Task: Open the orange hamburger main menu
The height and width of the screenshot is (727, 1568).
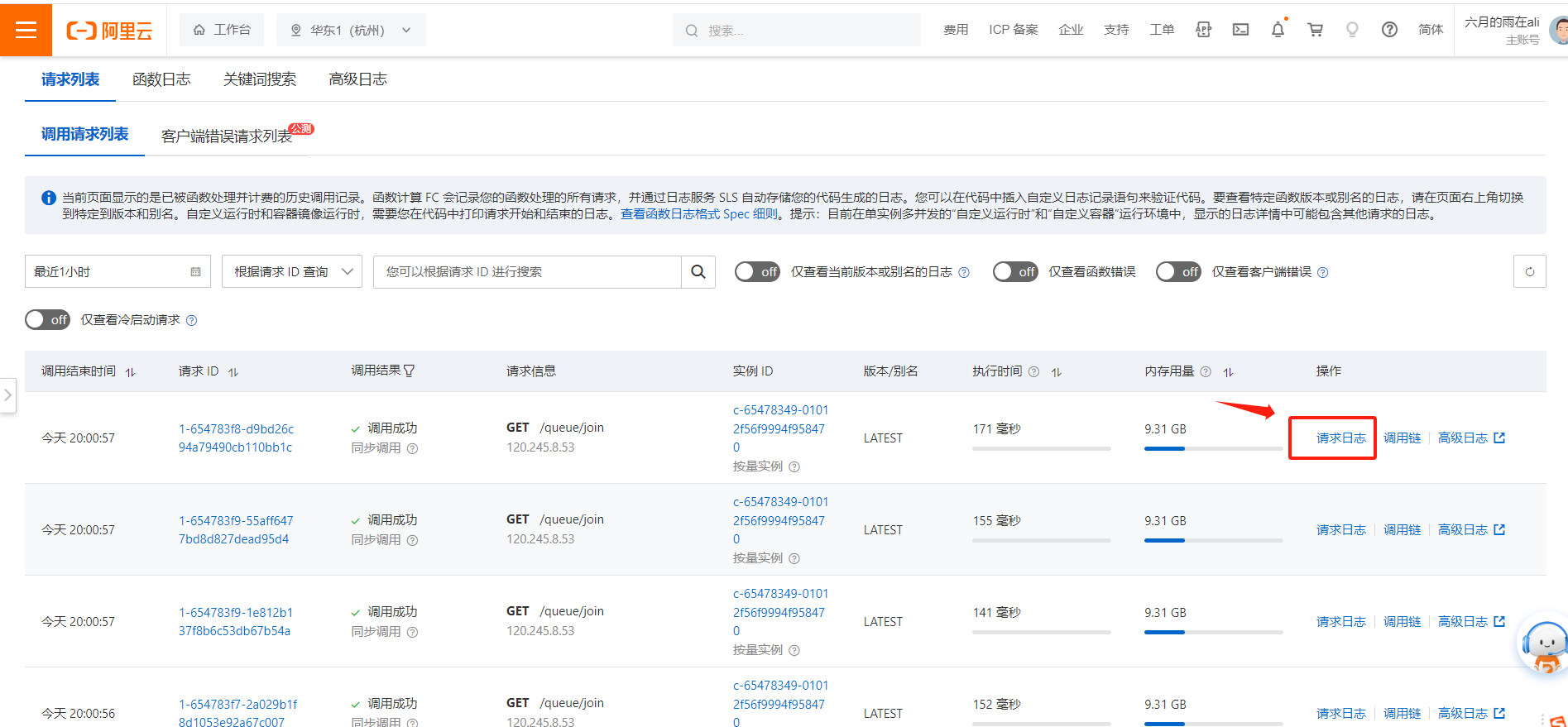Action: [x=26, y=30]
